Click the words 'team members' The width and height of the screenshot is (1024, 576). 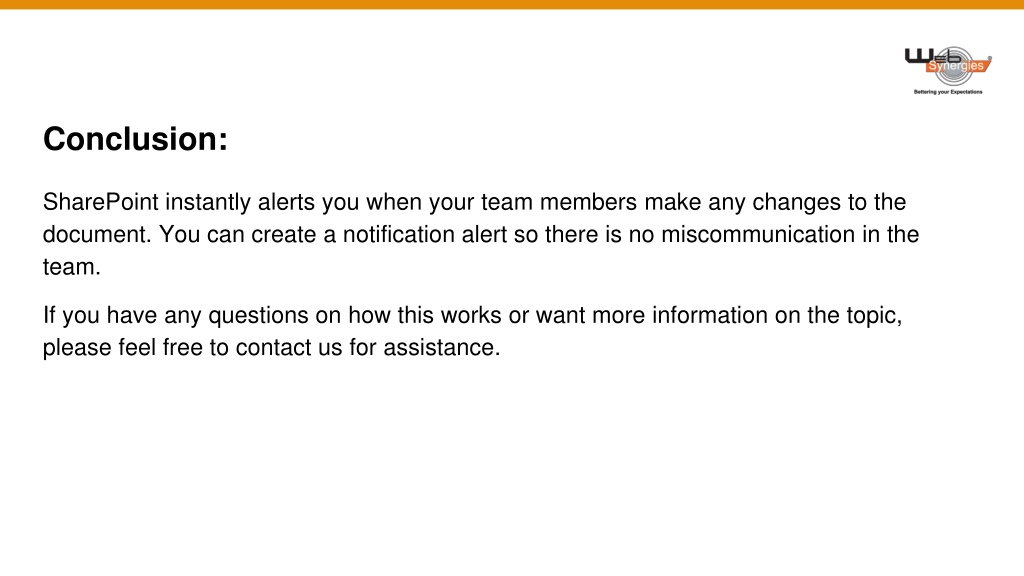[x=559, y=202]
